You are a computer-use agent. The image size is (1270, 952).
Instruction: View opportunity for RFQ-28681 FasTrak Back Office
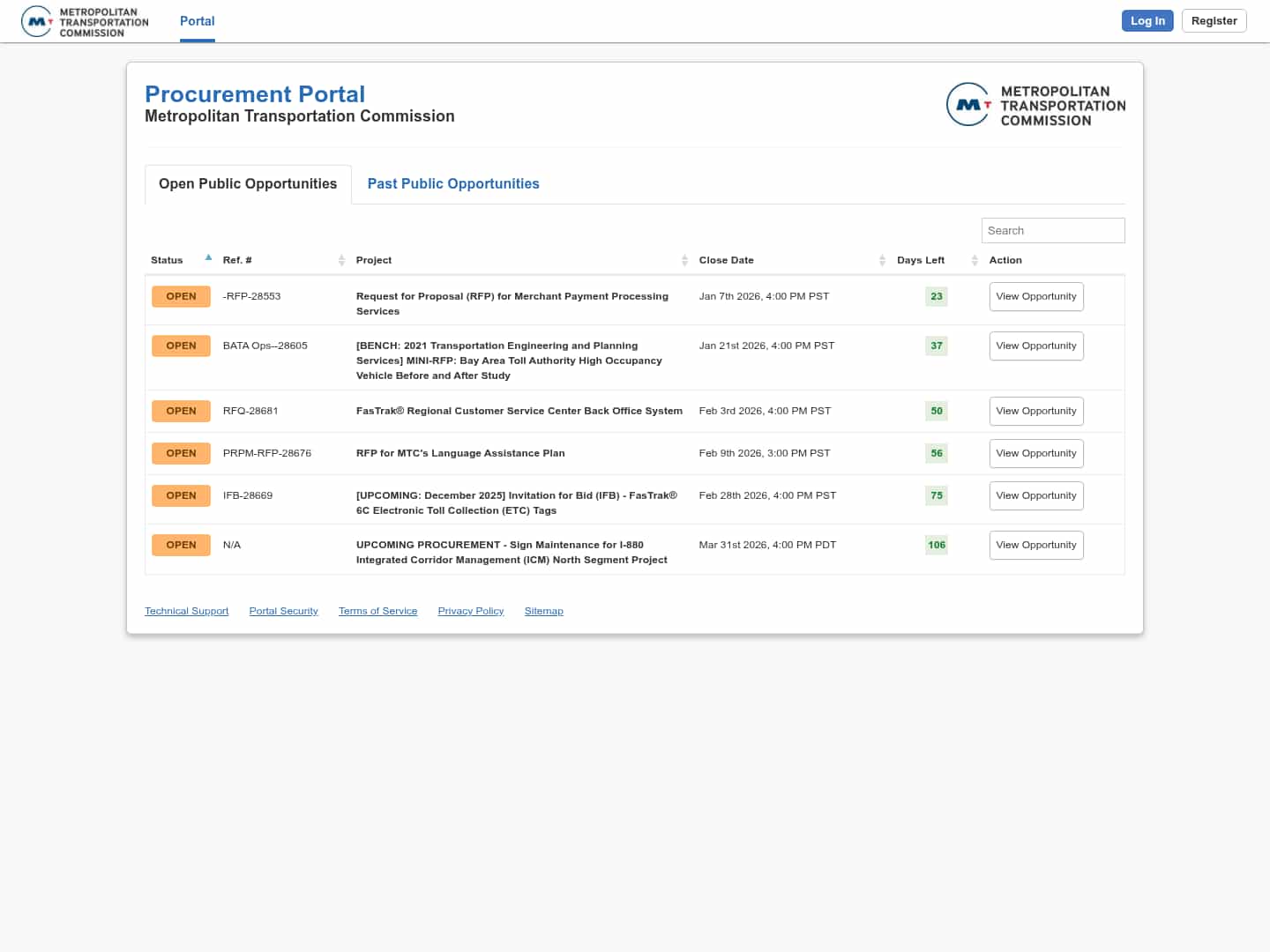[x=1035, y=411]
